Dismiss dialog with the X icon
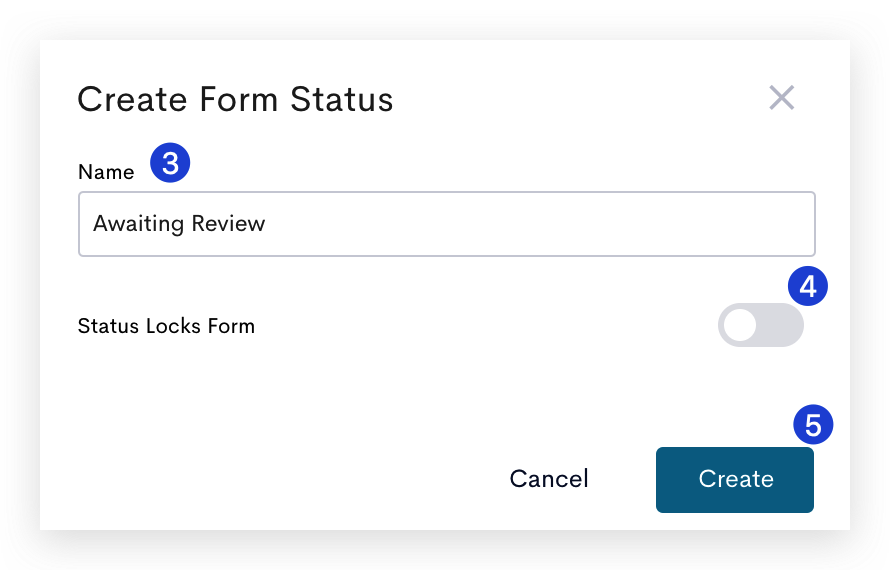 click(x=782, y=98)
